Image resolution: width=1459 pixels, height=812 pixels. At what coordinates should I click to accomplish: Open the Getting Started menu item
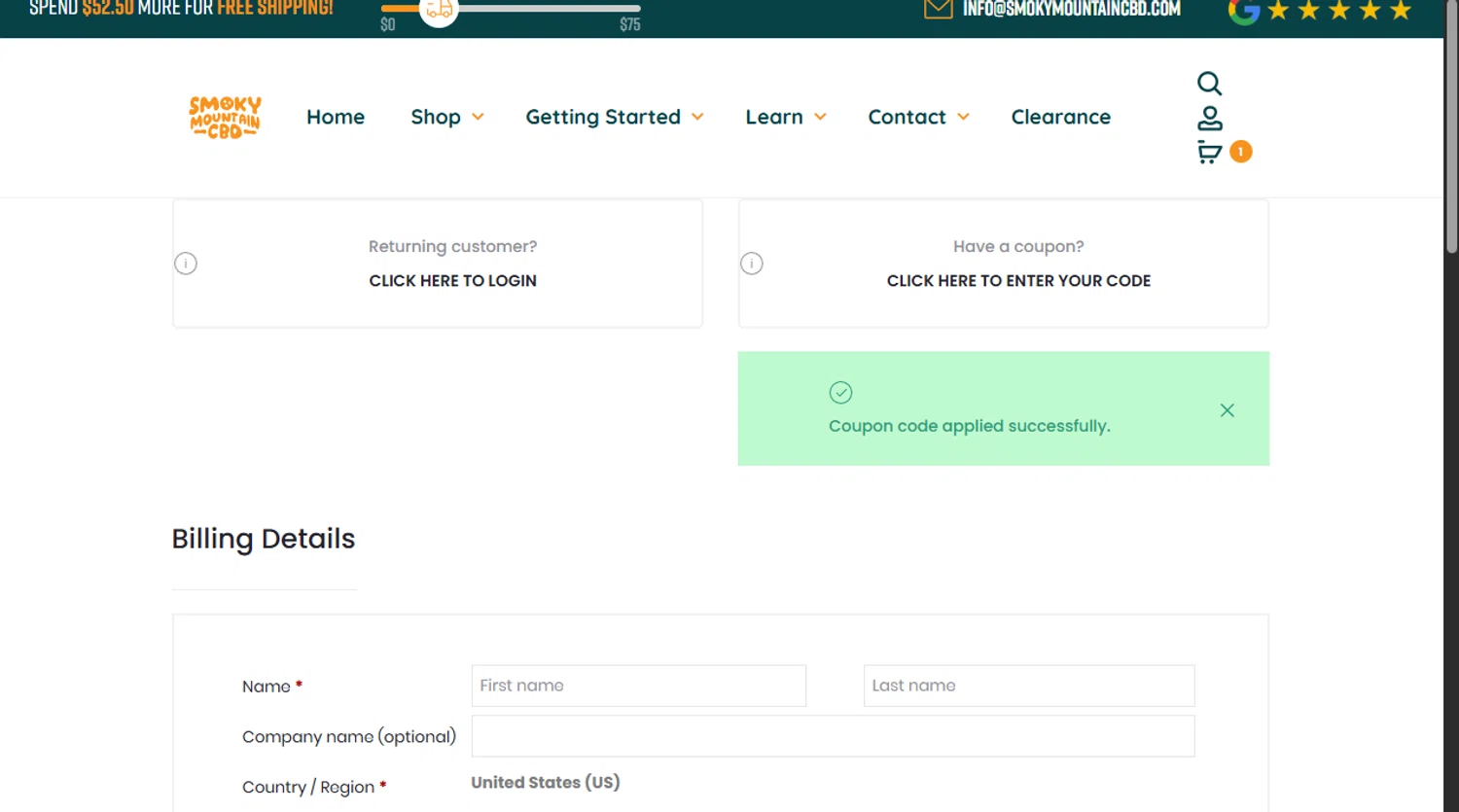pos(603,117)
